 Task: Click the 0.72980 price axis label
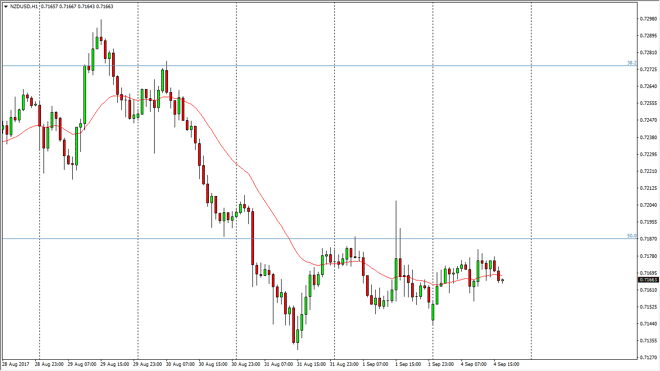click(x=648, y=19)
